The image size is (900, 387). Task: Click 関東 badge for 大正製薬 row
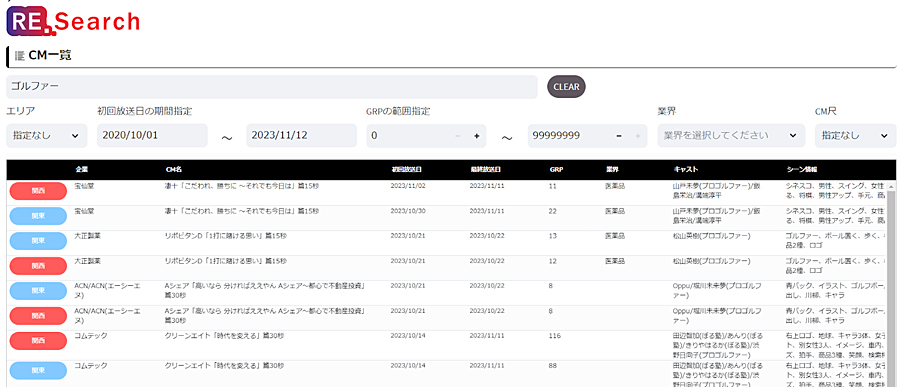click(38, 241)
